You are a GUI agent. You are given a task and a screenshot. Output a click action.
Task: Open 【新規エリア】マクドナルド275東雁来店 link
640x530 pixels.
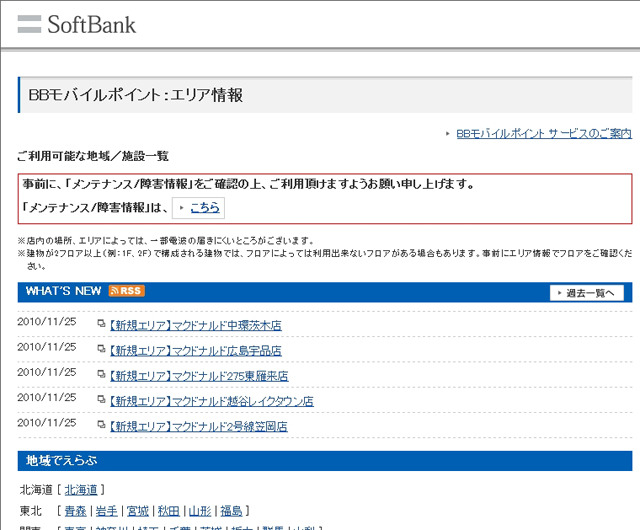pos(199,376)
